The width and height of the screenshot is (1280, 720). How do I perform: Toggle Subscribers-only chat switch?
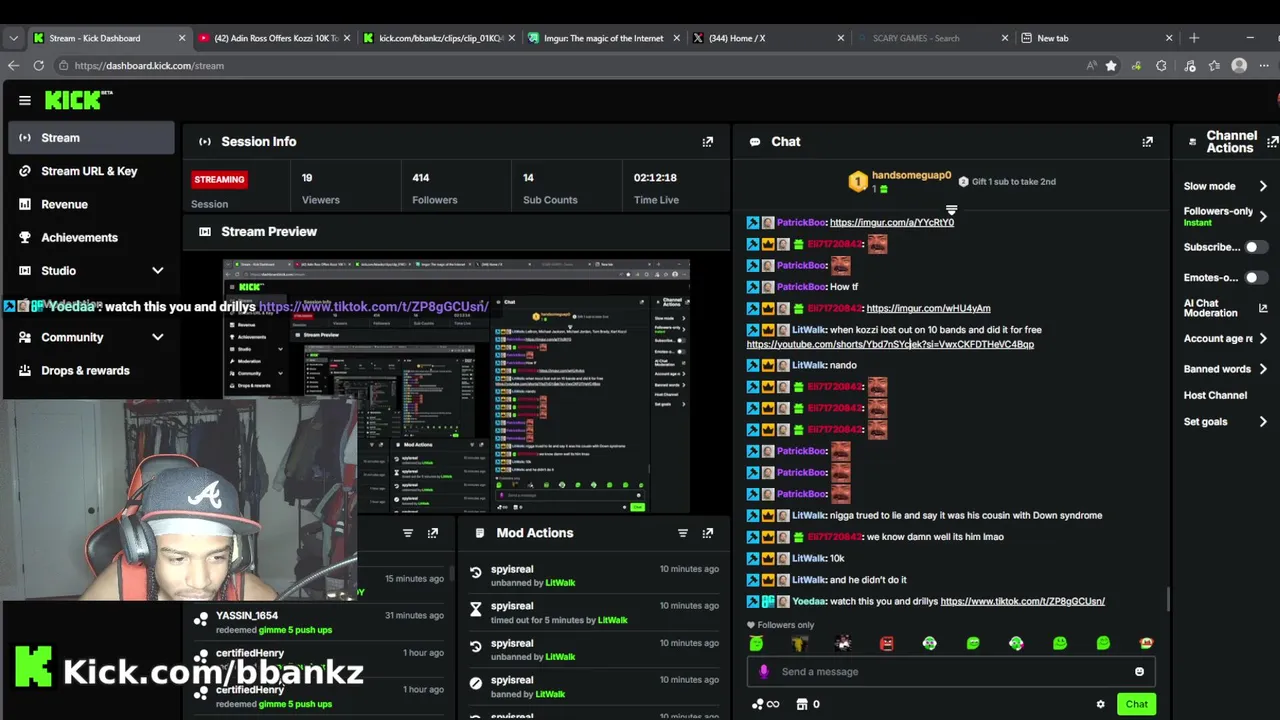tap(1256, 247)
